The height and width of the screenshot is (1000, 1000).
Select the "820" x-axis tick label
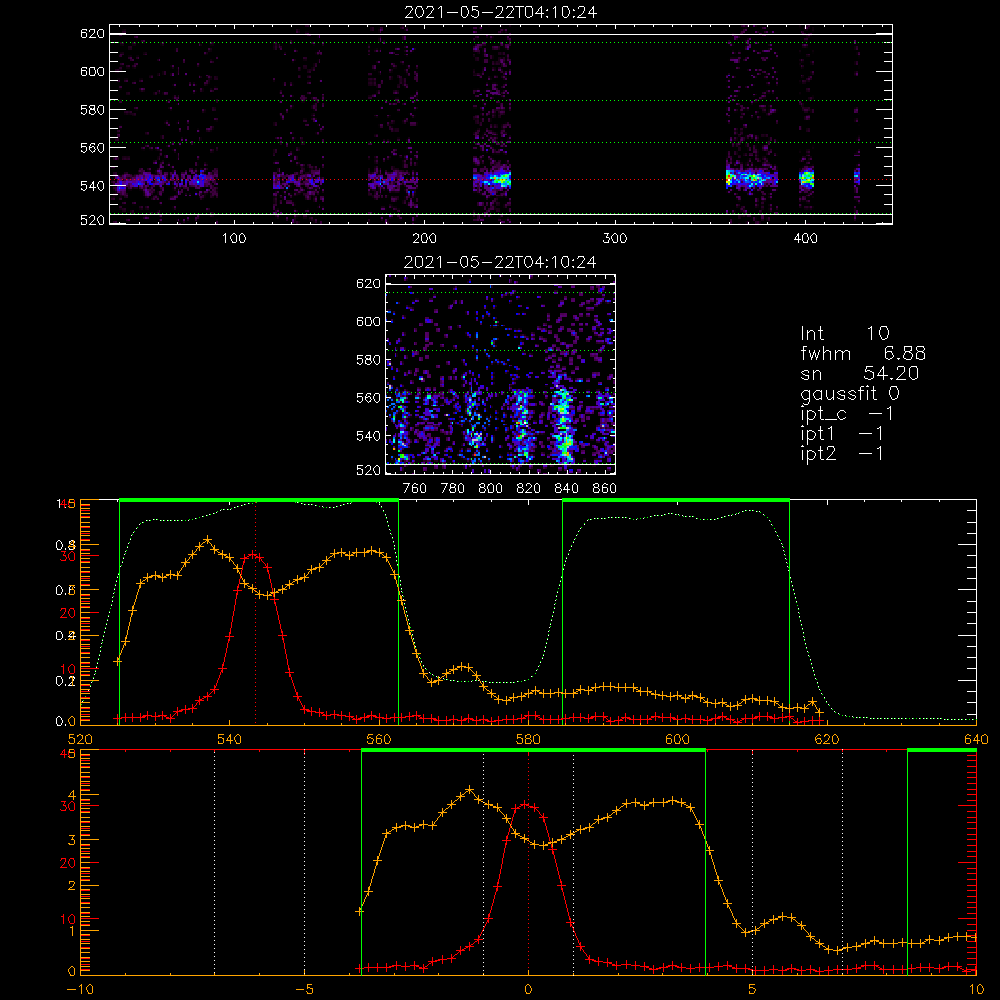tap(529, 489)
